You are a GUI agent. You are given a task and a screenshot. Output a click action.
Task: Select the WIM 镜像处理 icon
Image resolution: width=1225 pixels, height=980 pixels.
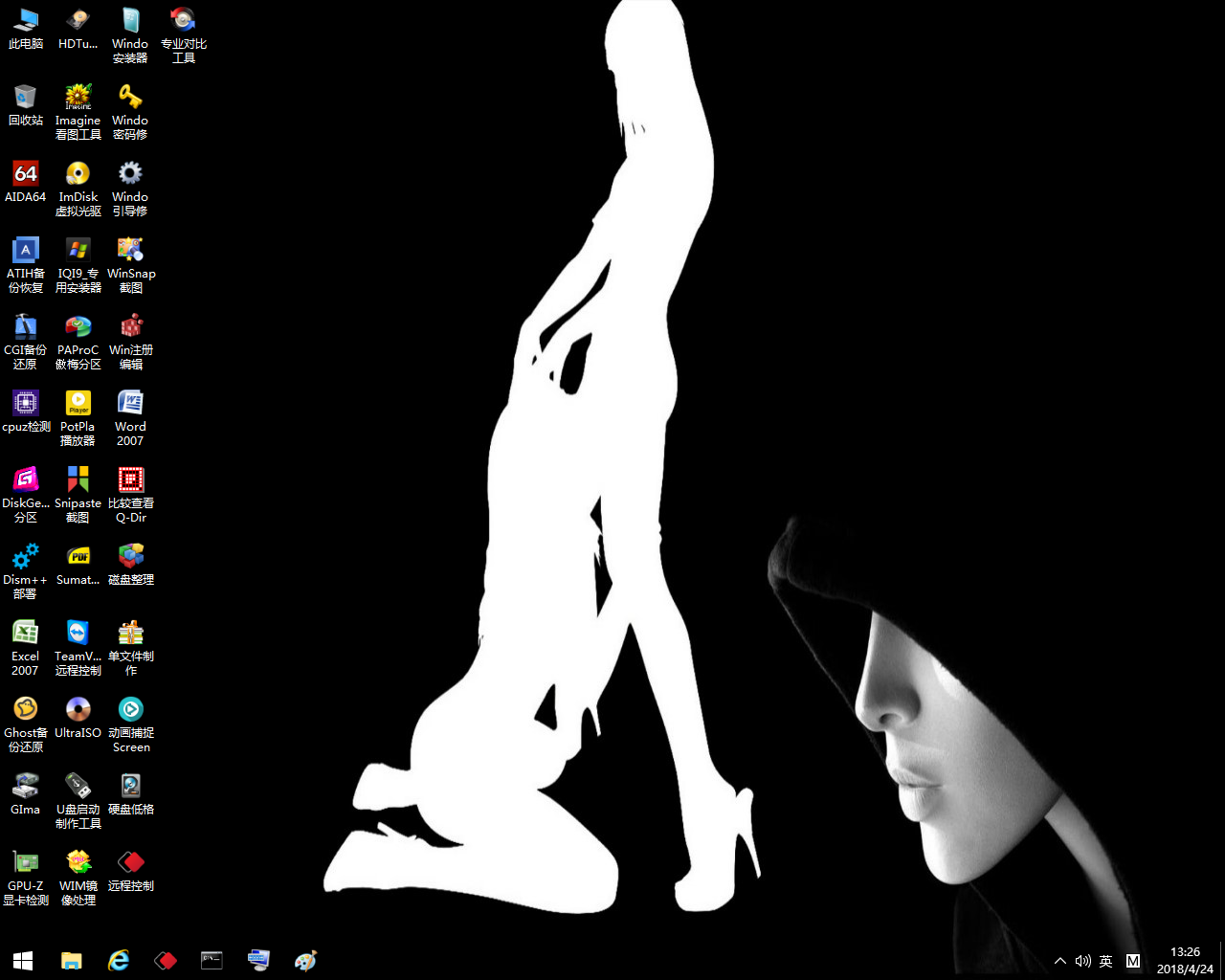78,878
